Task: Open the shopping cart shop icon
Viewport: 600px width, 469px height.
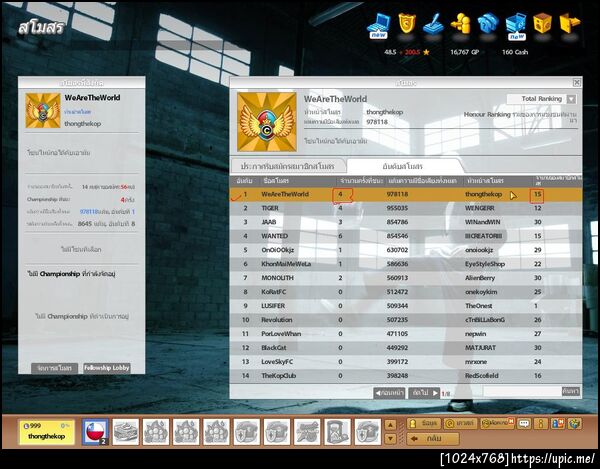Action: 516,26
